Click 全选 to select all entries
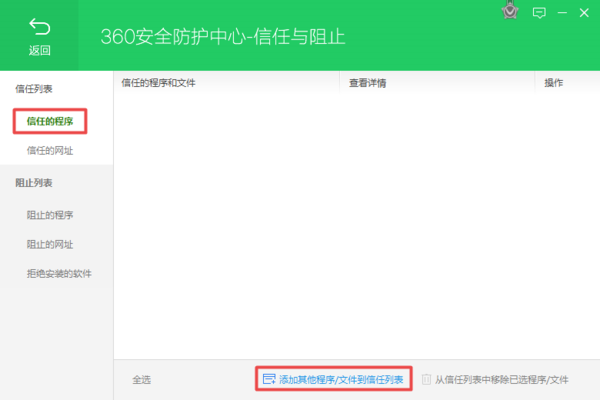This screenshot has height=400, width=600. (x=142, y=380)
